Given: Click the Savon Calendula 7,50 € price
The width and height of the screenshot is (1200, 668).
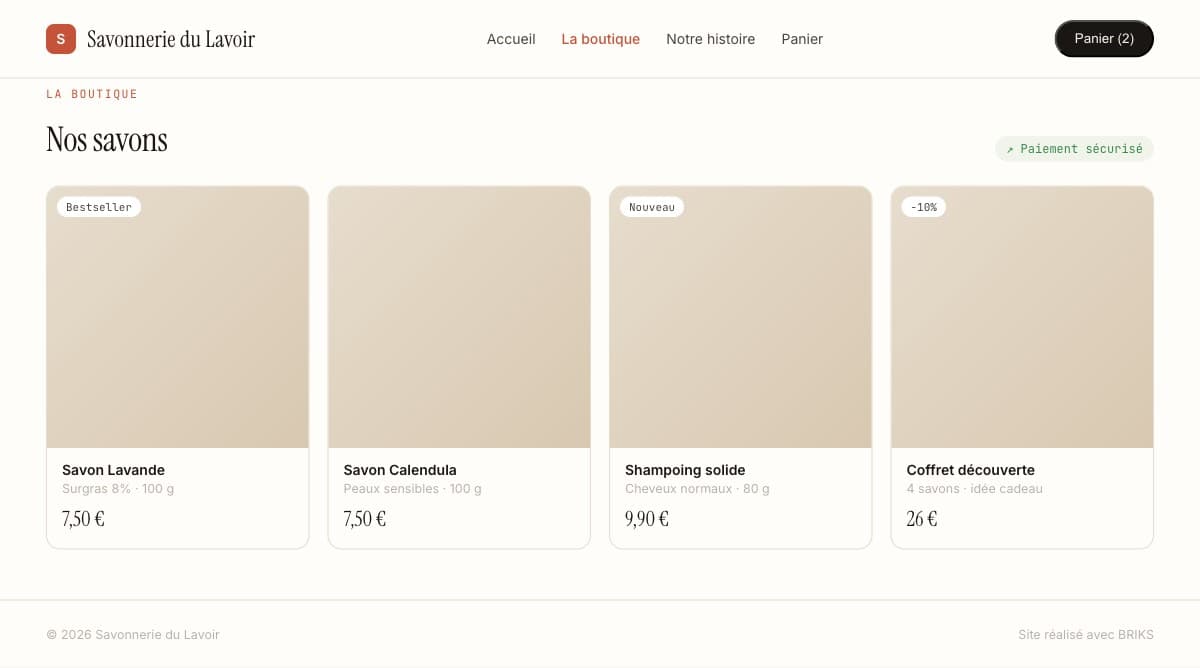Looking at the screenshot, I should [x=365, y=519].
